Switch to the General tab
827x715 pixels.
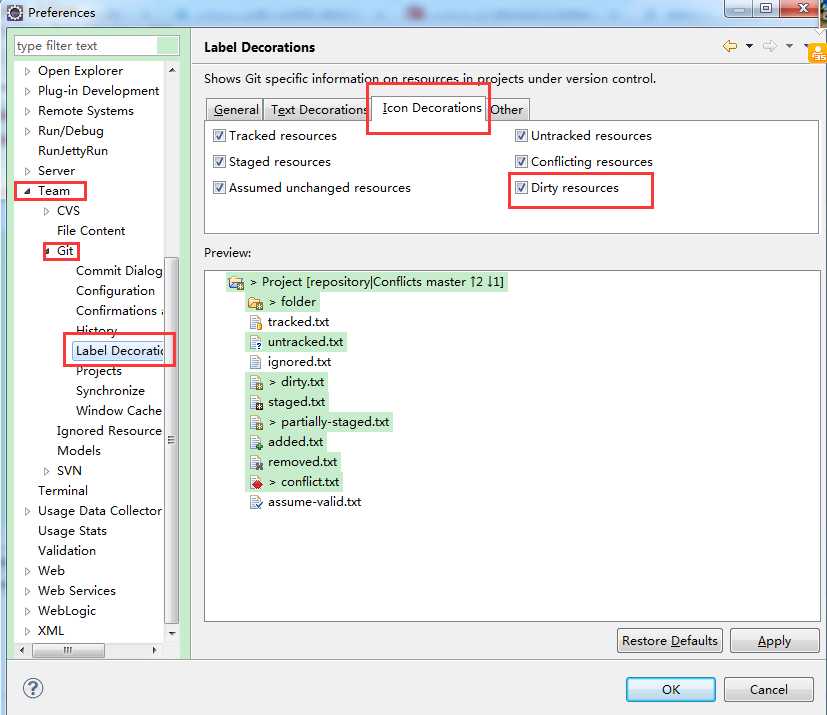(x=235, y=110)
